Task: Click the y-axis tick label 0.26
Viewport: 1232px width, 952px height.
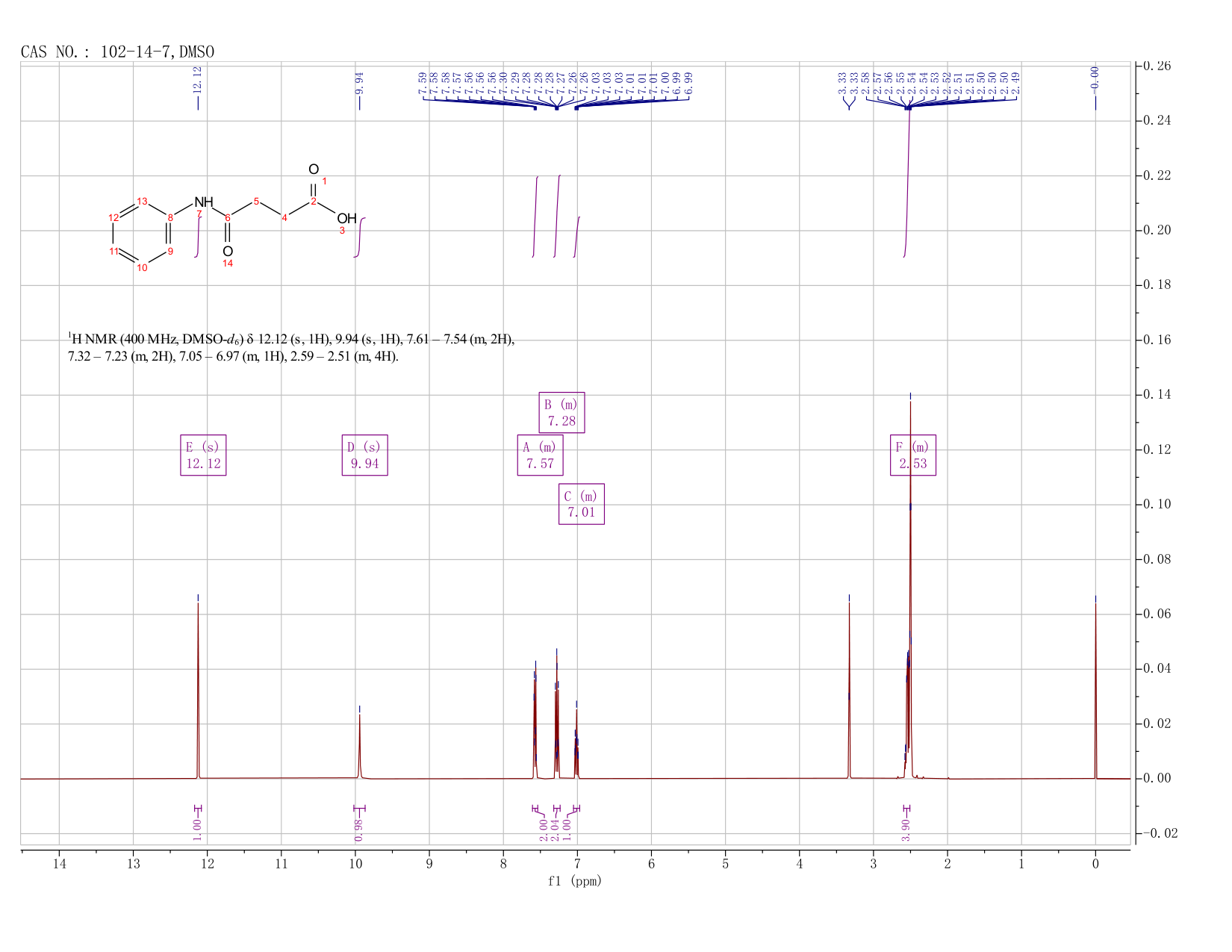Action: (1157, 66)
